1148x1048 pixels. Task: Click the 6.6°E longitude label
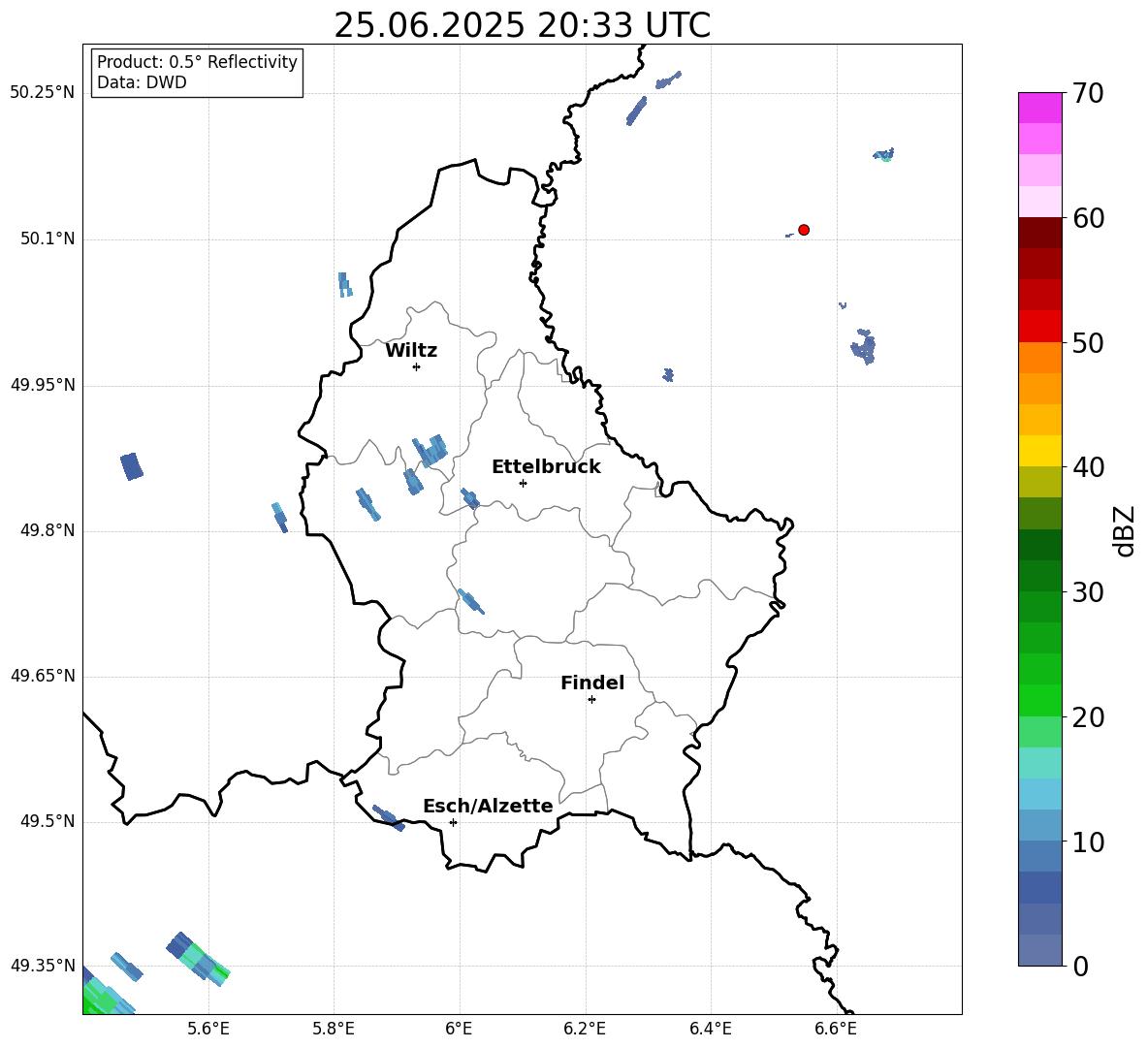point(836,1029)
